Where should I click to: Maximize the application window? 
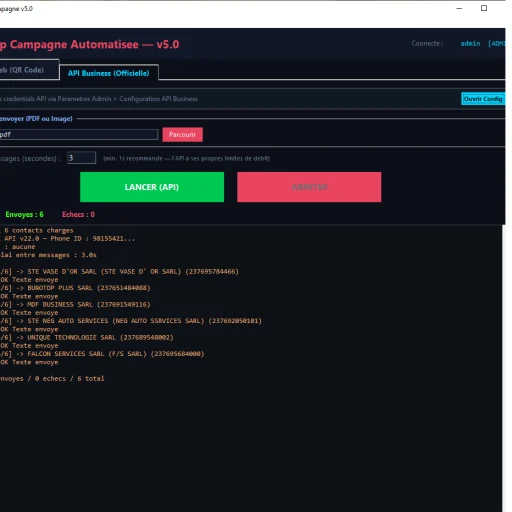pos(484,8)
